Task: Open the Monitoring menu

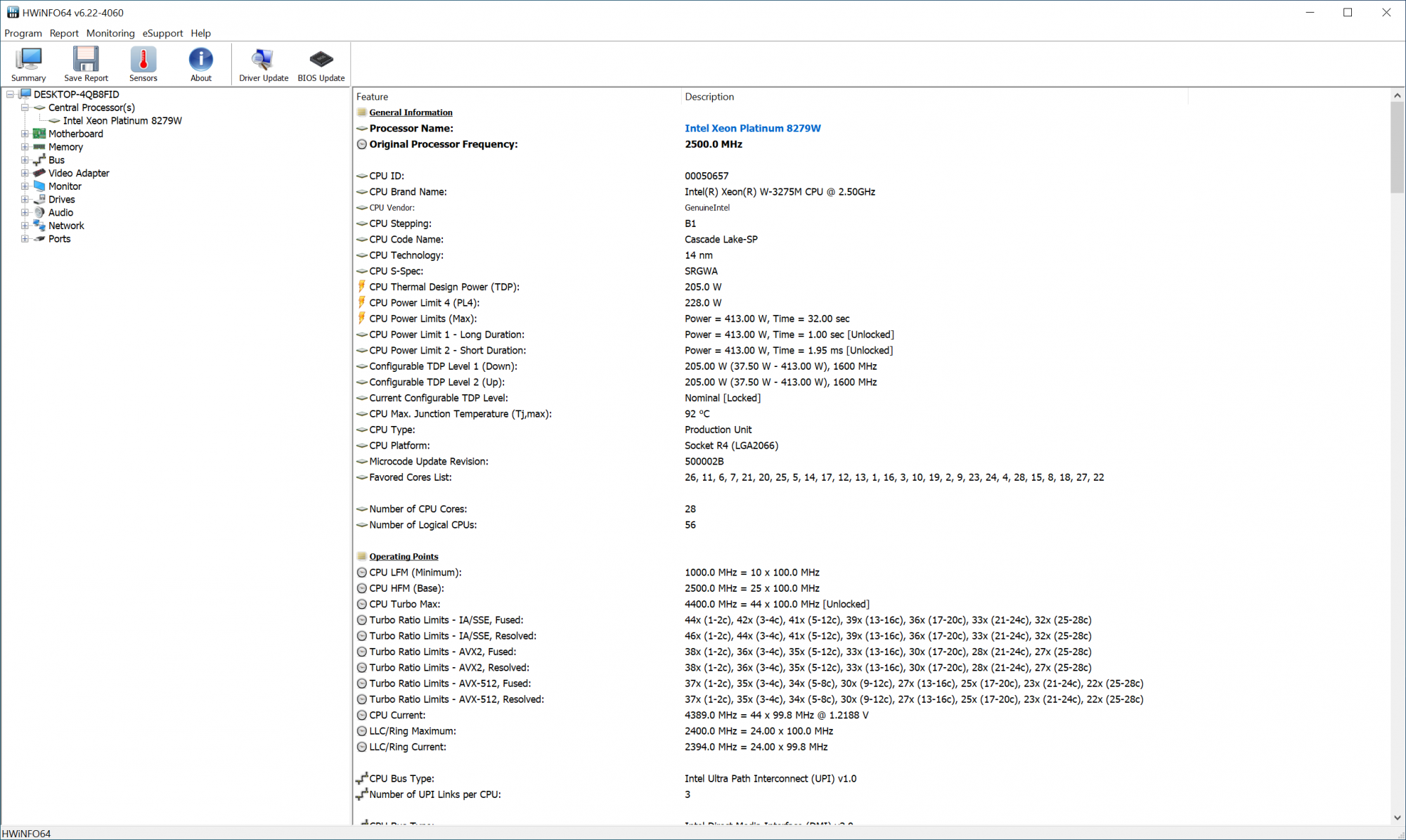Action: tap(110, 33)
